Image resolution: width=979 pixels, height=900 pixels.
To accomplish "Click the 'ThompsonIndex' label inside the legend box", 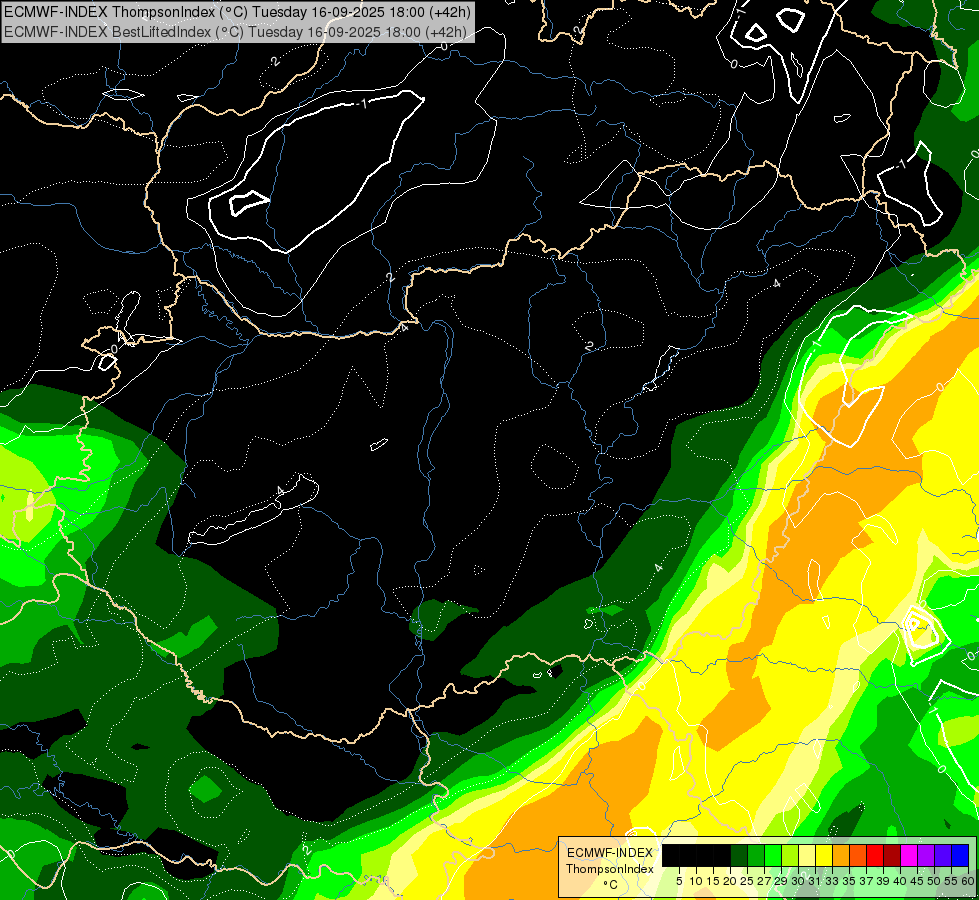I will [x=610, y=869].
